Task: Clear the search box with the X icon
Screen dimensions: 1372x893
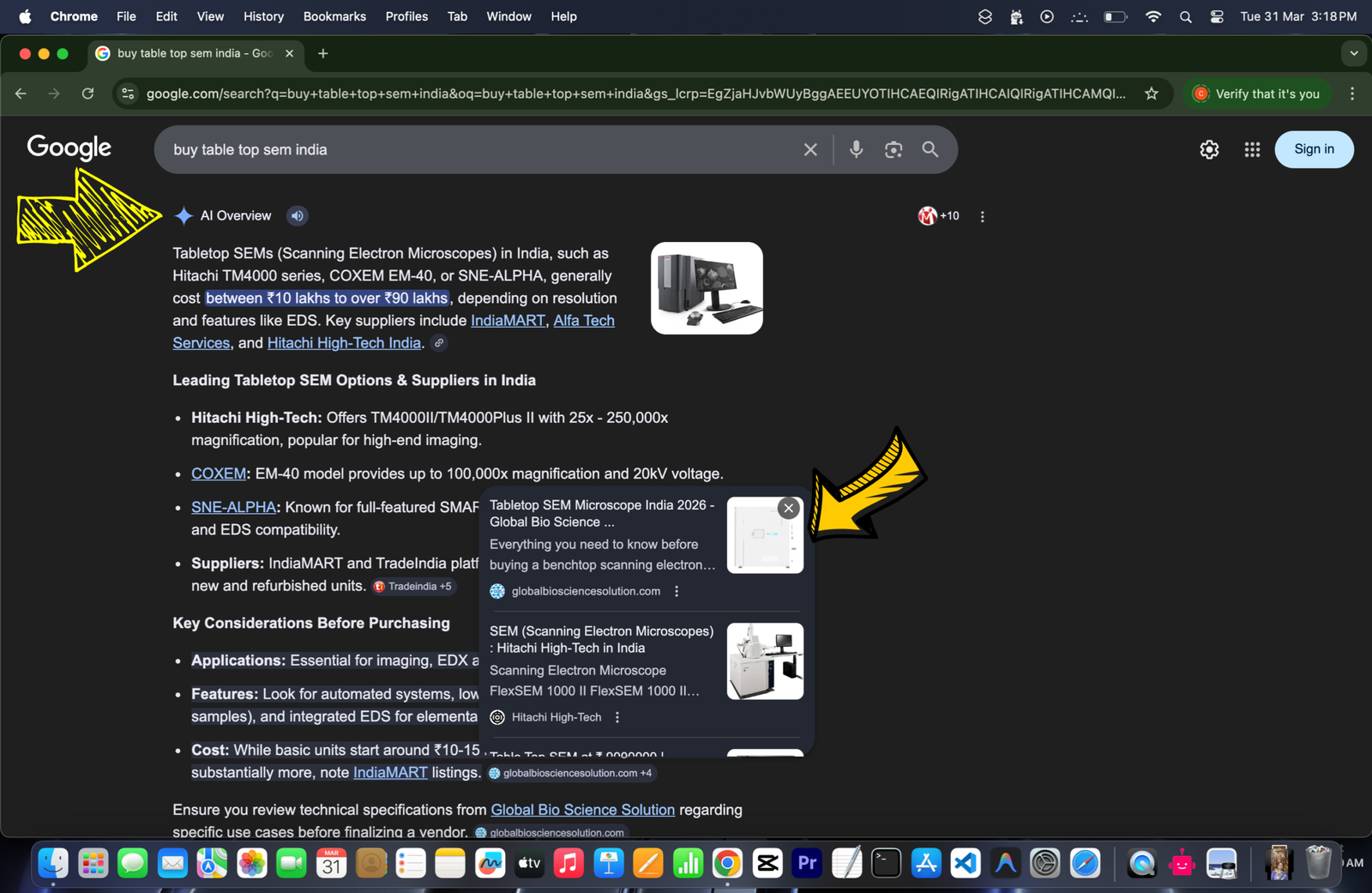Action: pyautogui.click(x=810, y=149)
